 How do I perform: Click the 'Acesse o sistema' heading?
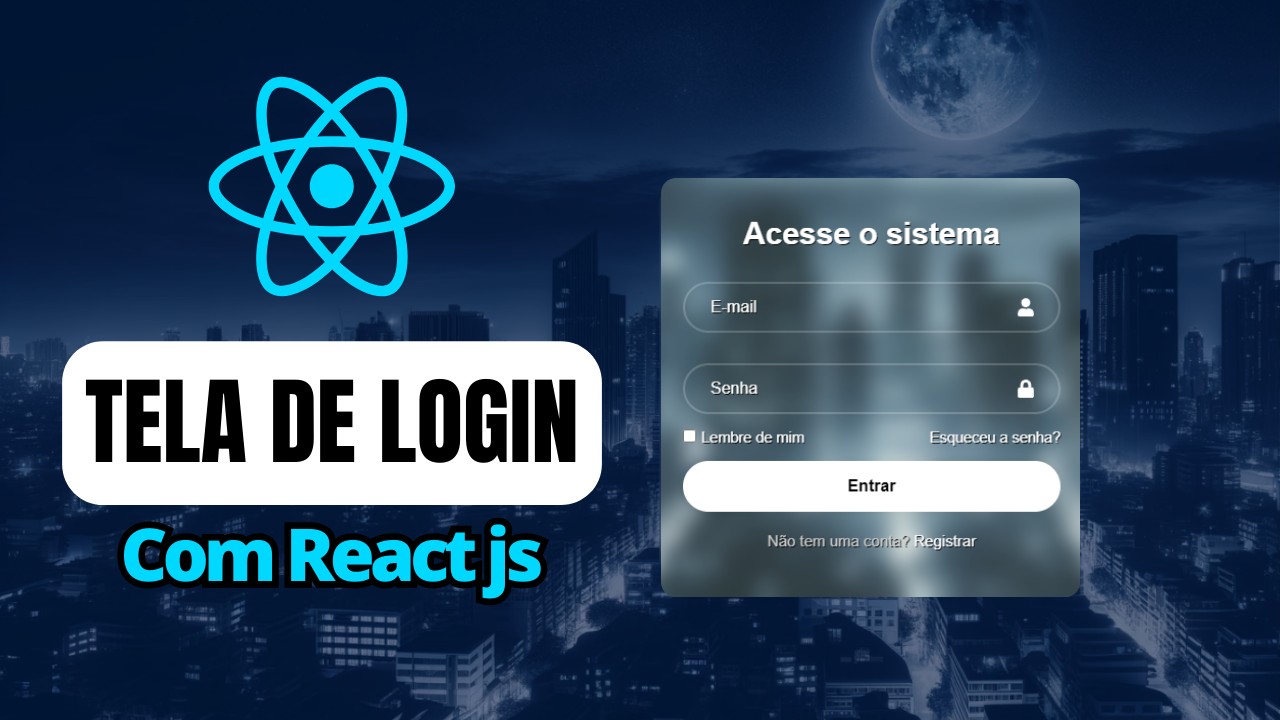point(871,234)
